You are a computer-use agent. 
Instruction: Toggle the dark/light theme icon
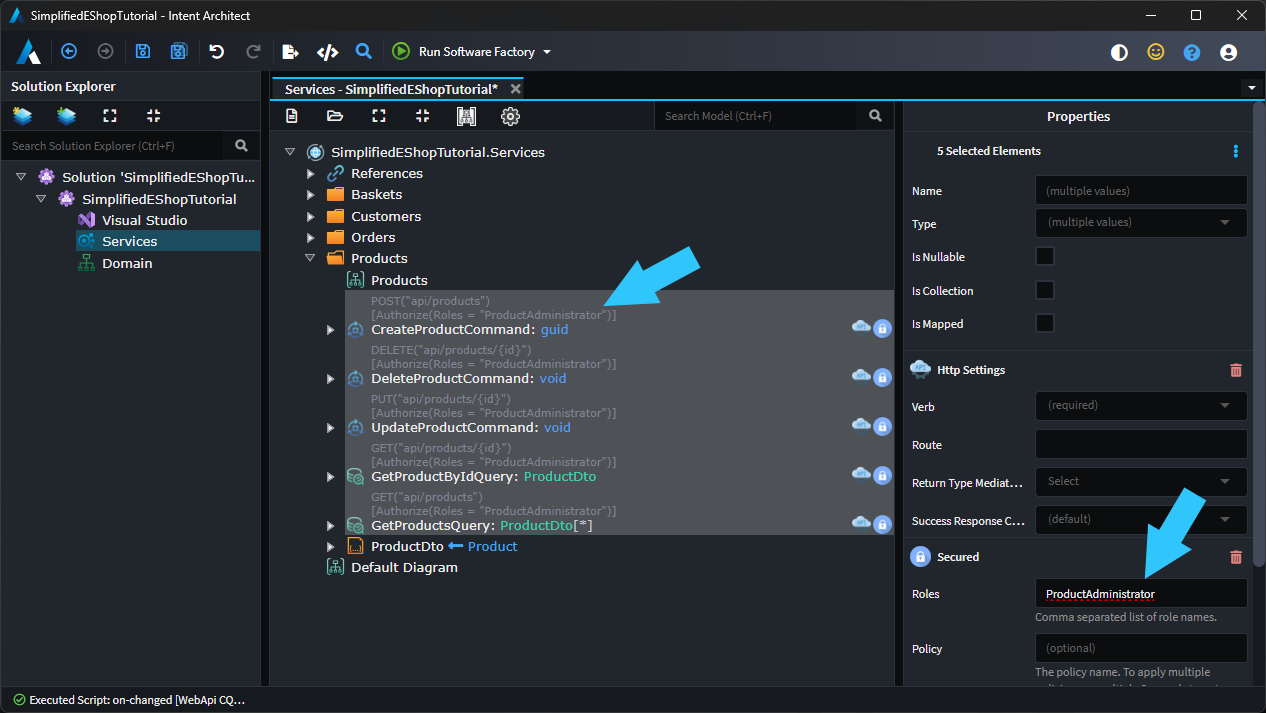tap(1119, 52)
